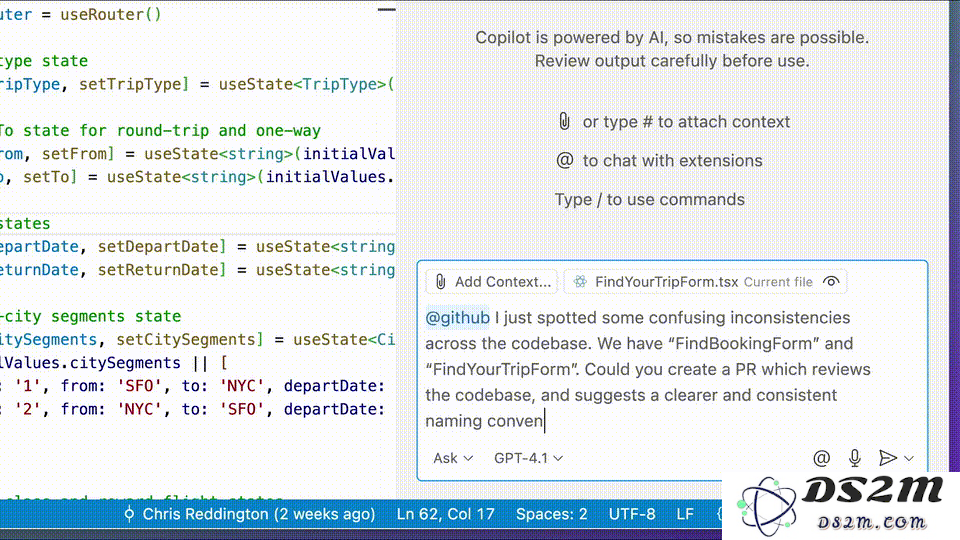Open git blame Chris Reddington status entry
This screenshot has width=960, height=540.
tap(249, 514)
